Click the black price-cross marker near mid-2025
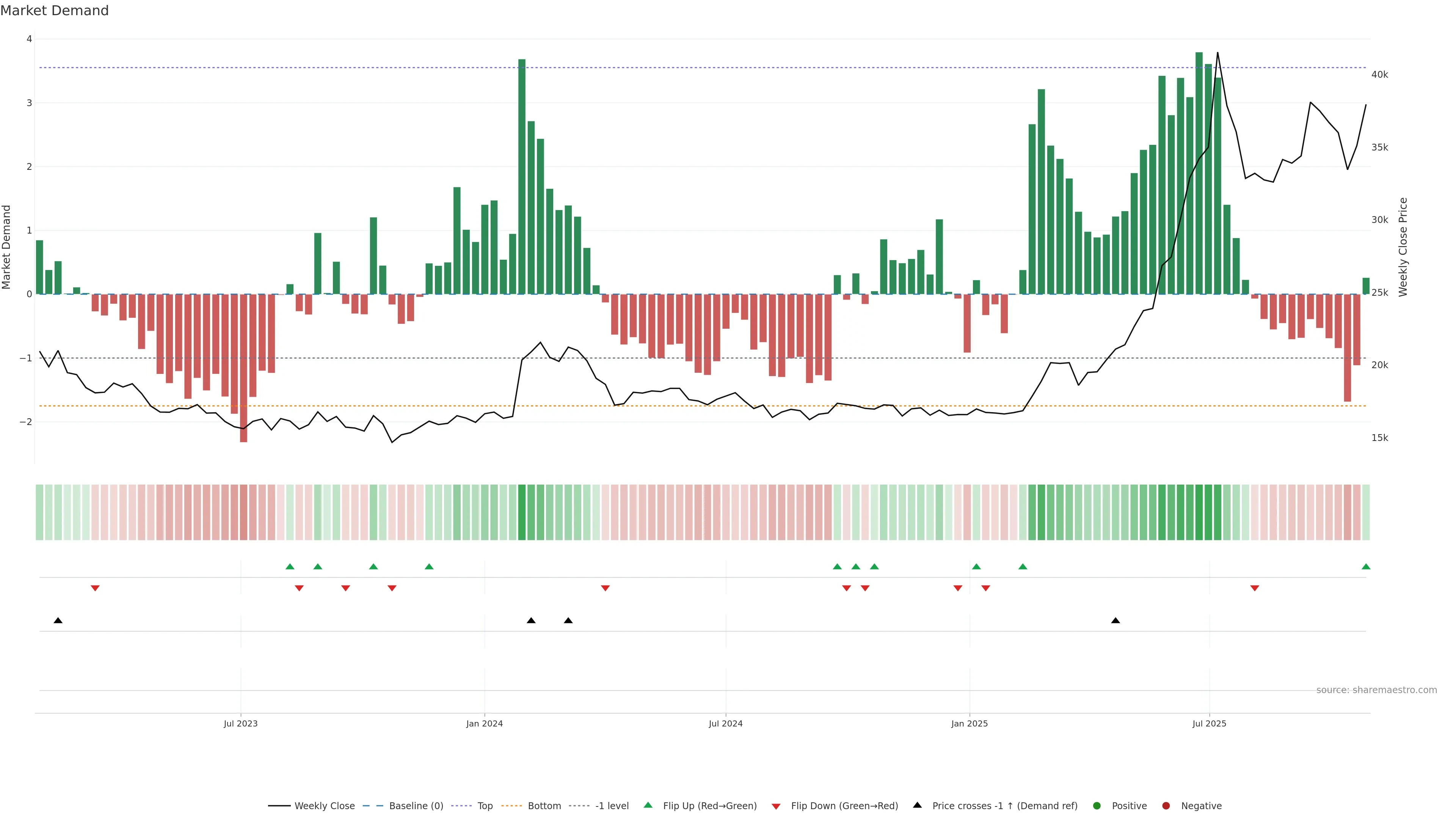This screenshot has width=1456, height=819. [x=1115, y=621]
